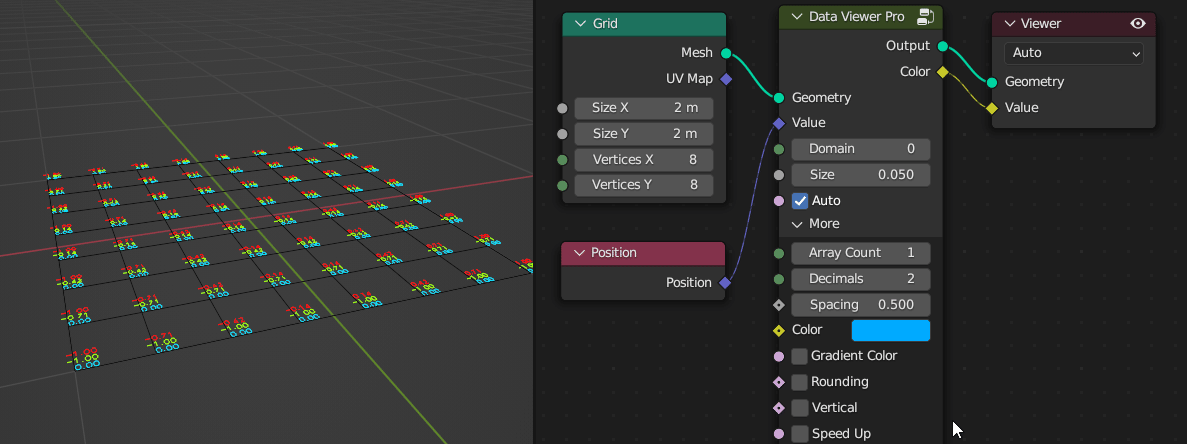1187x444 pixels.
Task: Click the Vertices Y field showing 8
Action: (643, 185)
